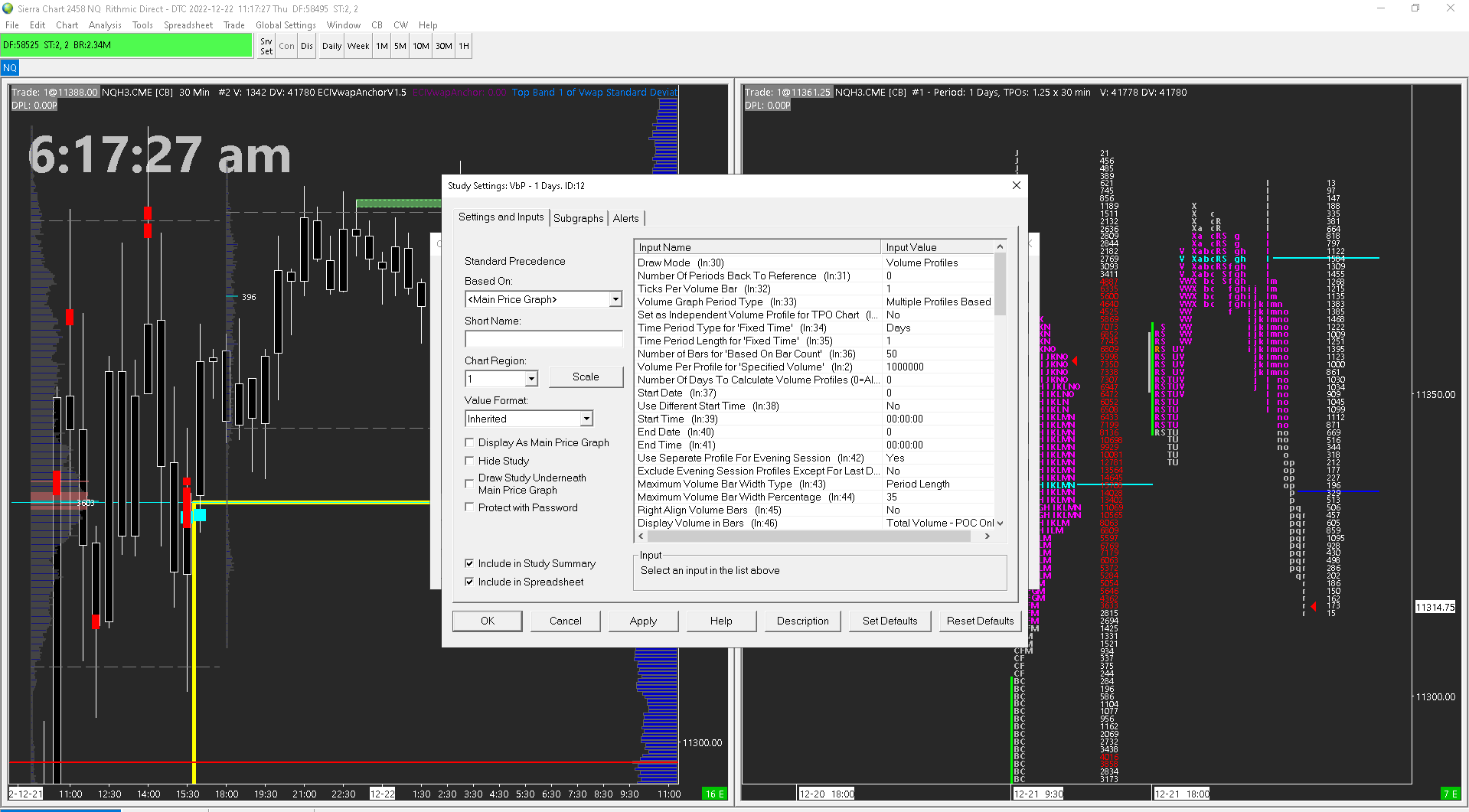Click the Short Name input field

click(x=544, y=339)
